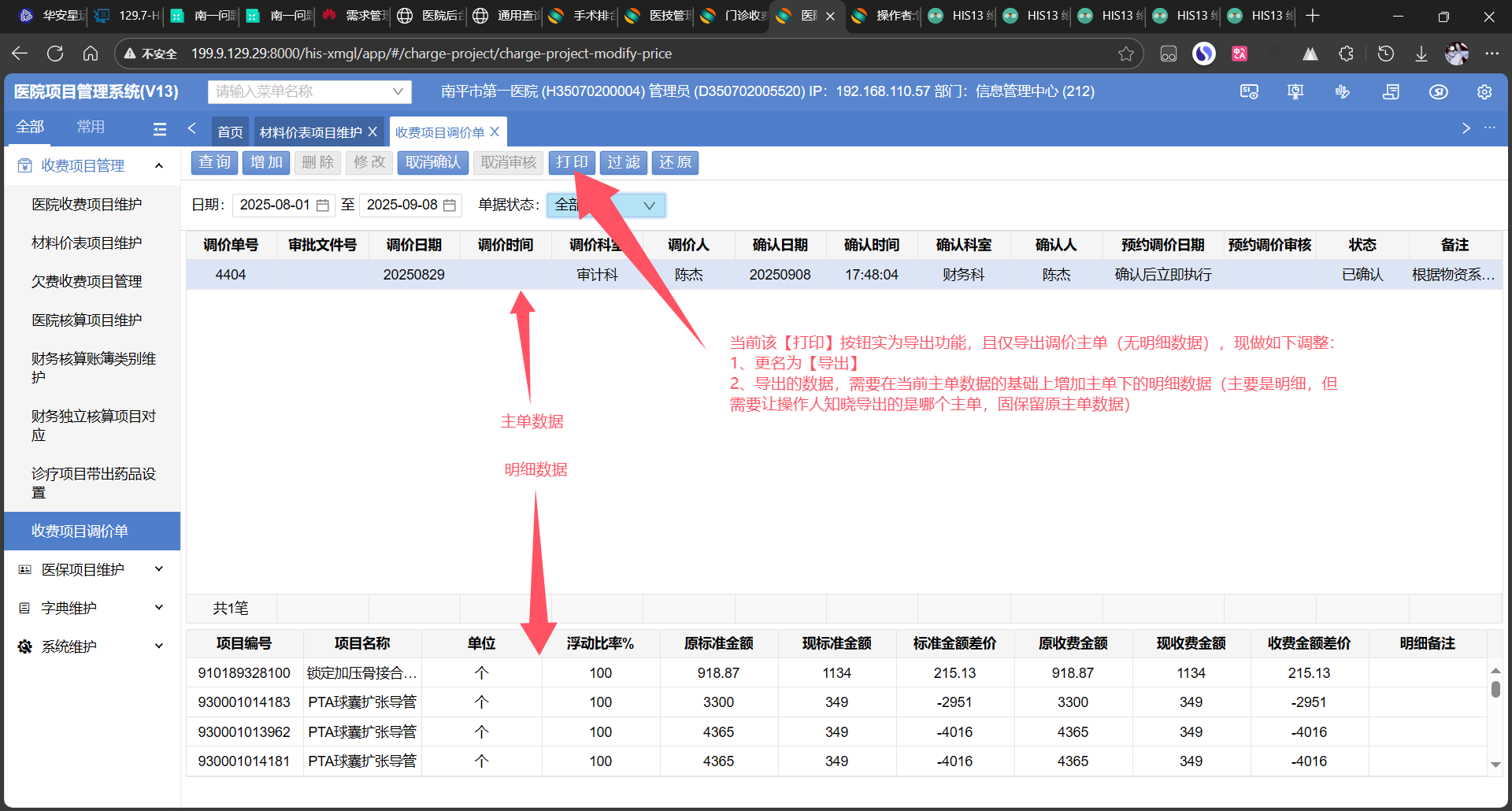
Task: Click the oval SI icon in header
Action: click(x=1439, y=92)
